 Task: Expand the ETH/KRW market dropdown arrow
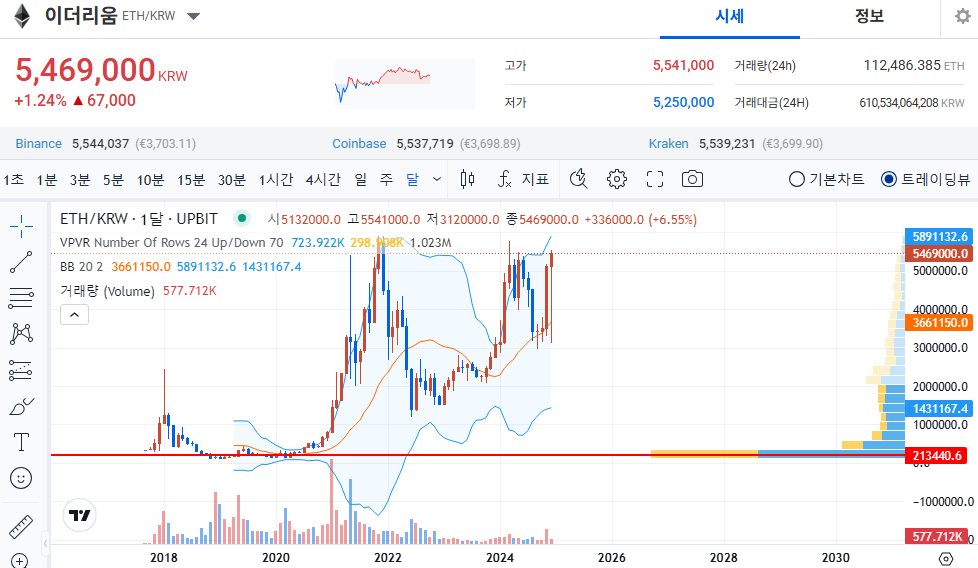(194, 16)
